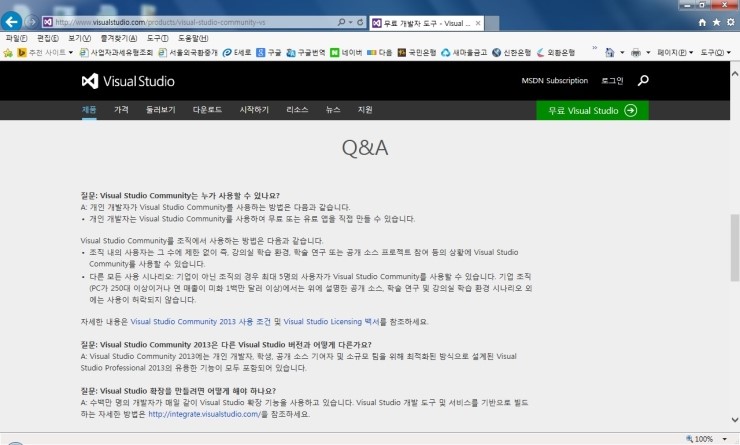Open the MSDN Subscription link

555,81
